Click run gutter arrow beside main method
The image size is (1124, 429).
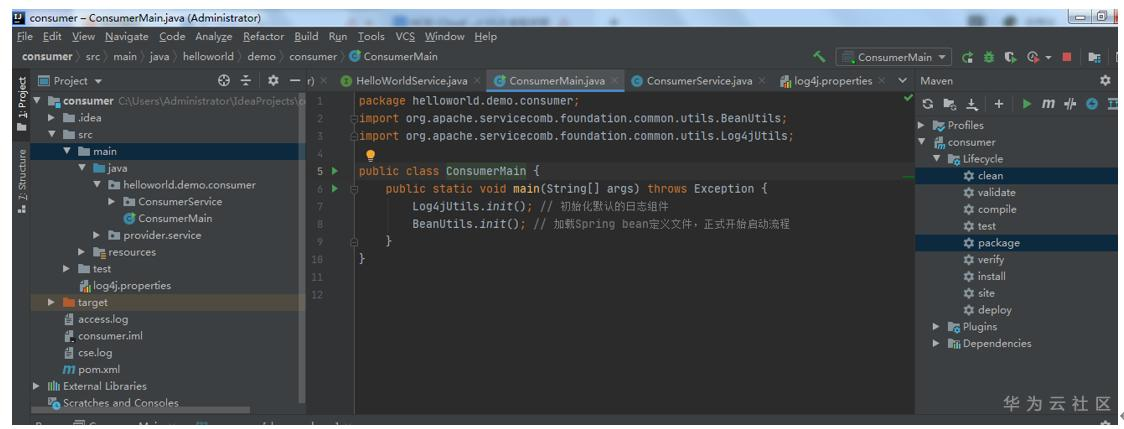[x=335, y=189]
